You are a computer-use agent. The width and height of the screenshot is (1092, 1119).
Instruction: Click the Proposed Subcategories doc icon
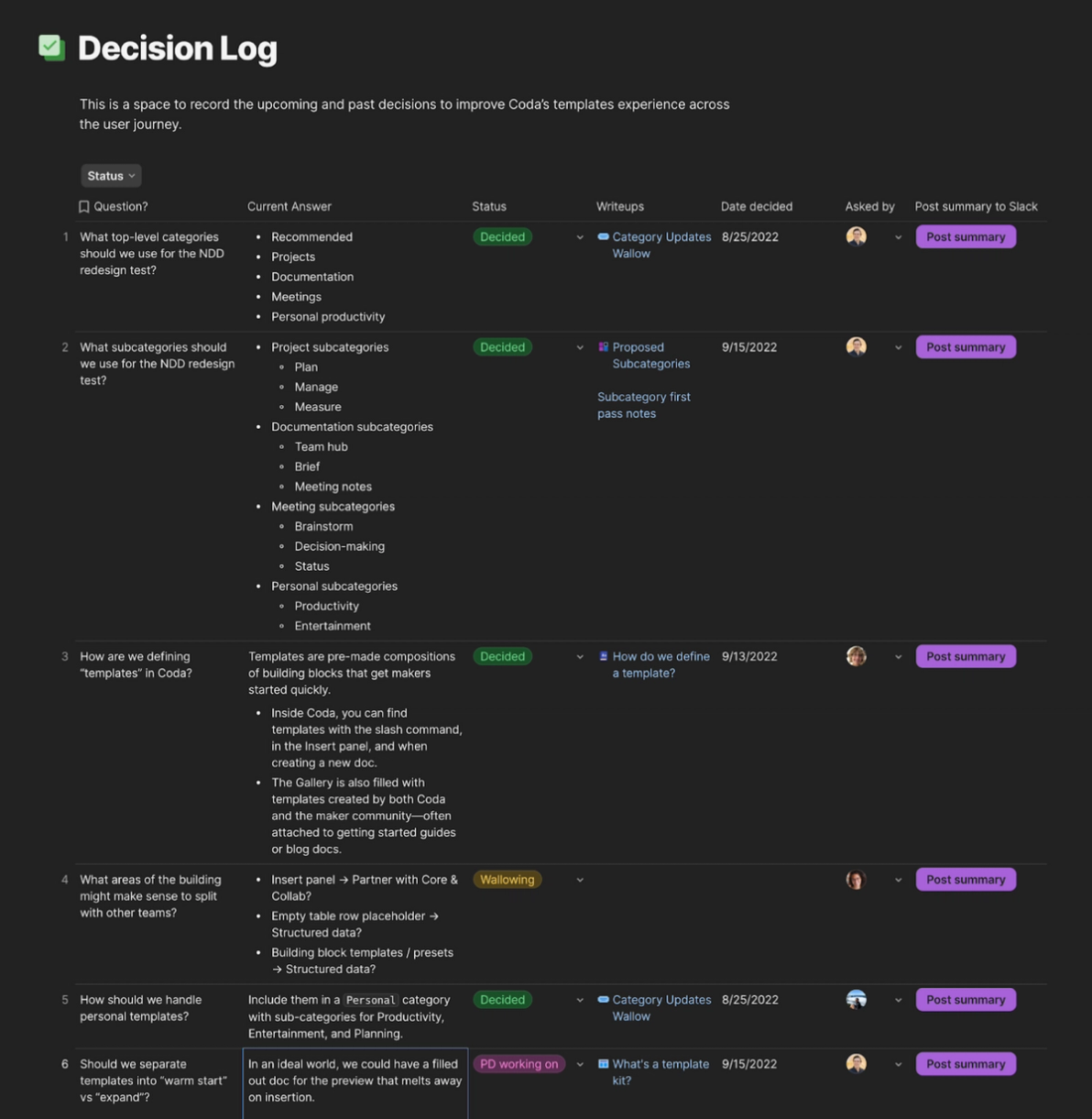[604, 347]
